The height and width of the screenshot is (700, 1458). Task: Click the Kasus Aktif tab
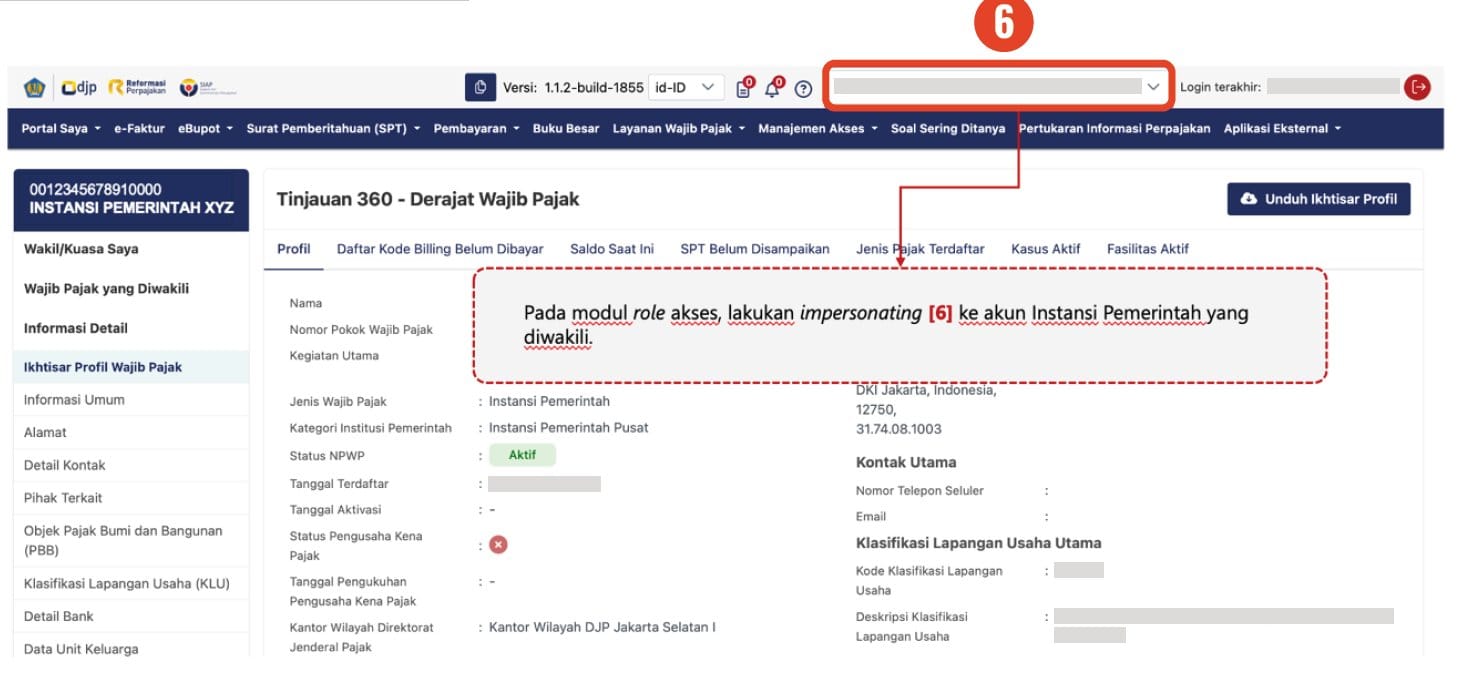1045,249
